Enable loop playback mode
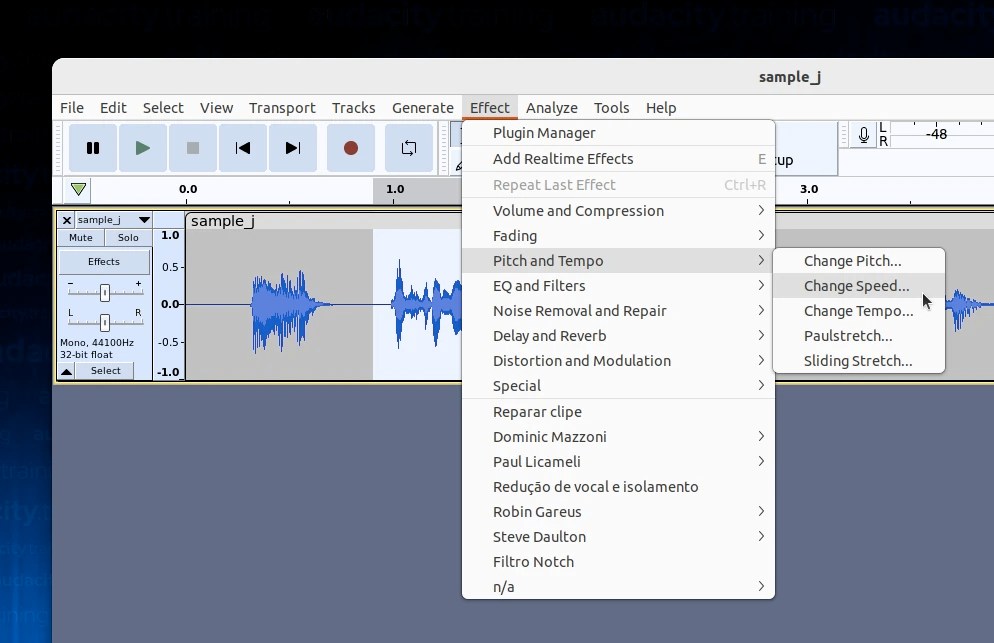 (x=408, y=147)
